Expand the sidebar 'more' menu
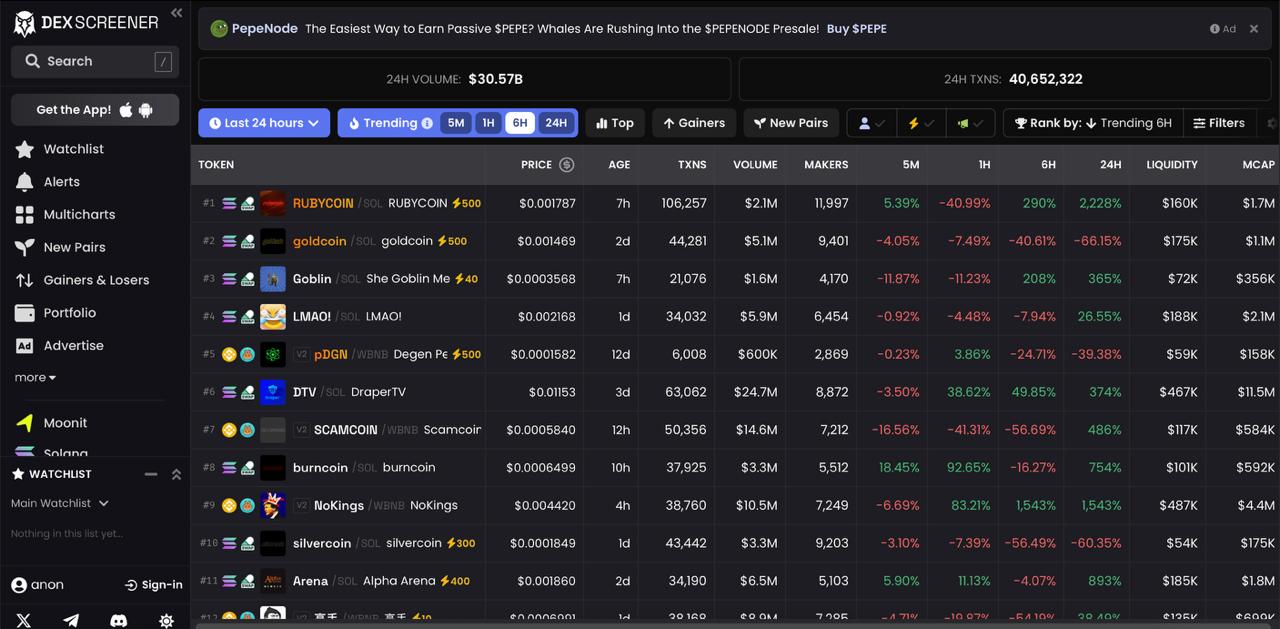Image resolution: width=1280 pixels, height=629 pixels. point(35,378)
